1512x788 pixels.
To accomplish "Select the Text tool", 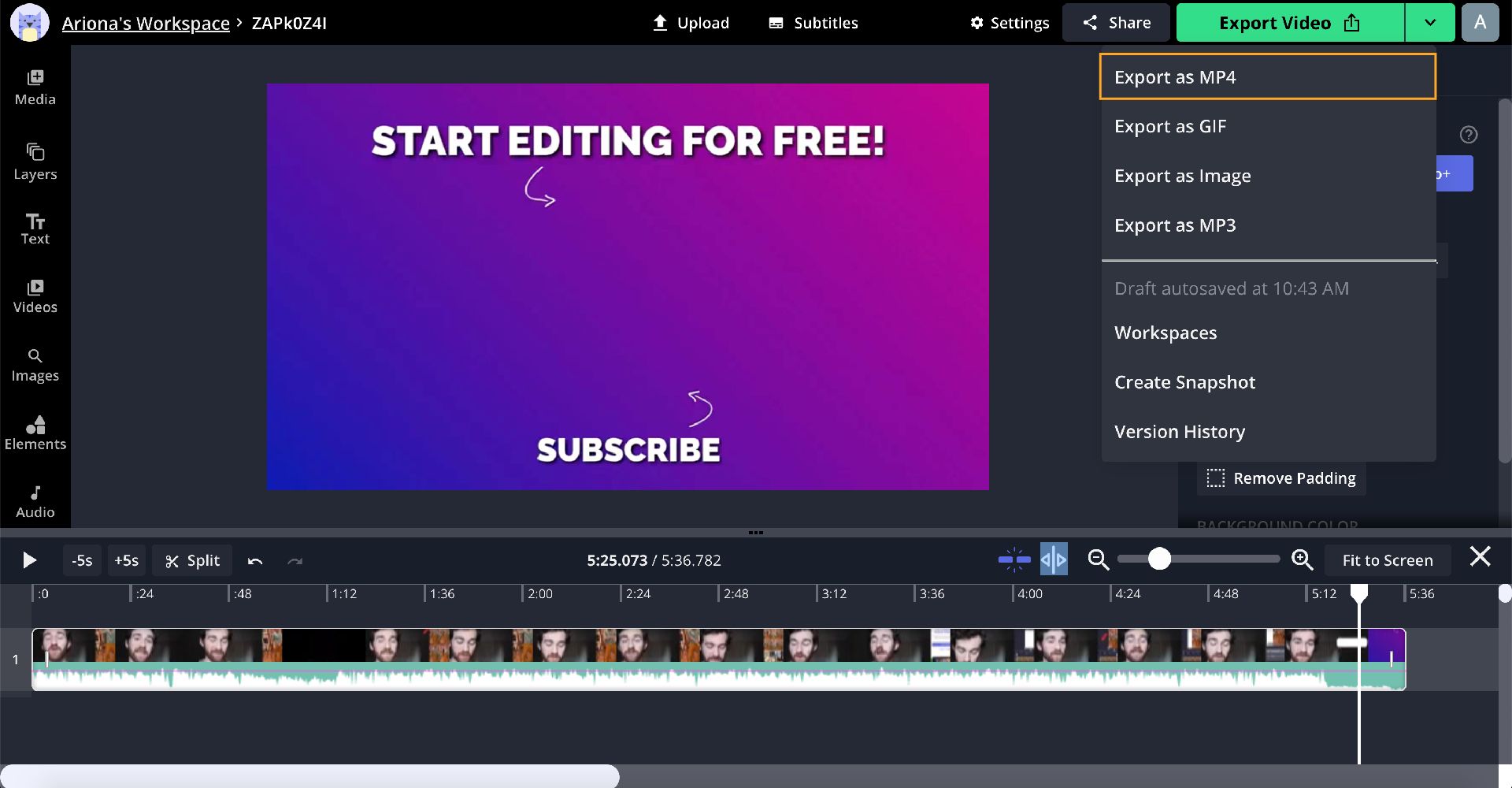I will click(35, 229).
